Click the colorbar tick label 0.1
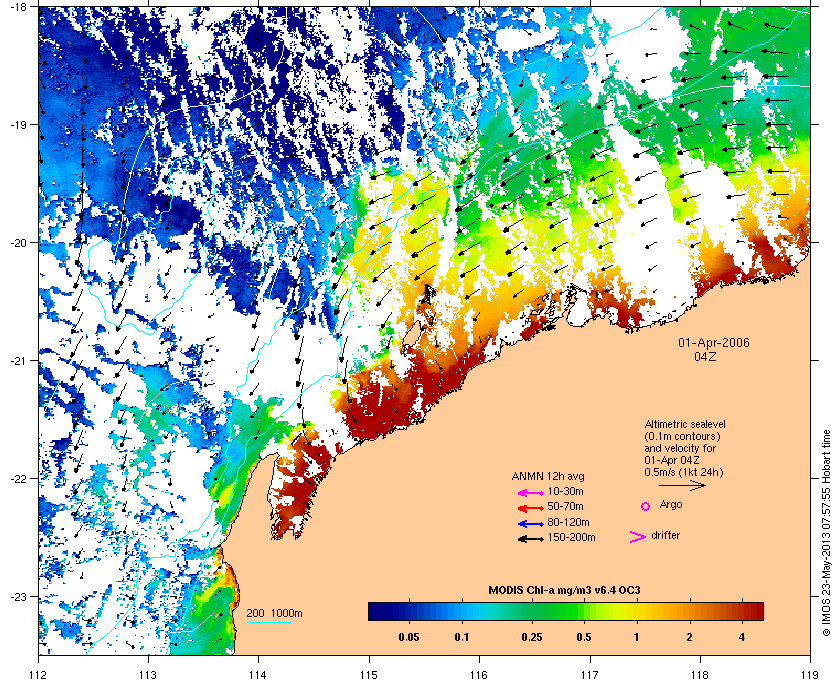Screen dimensions: 840x680 point(462,638)
